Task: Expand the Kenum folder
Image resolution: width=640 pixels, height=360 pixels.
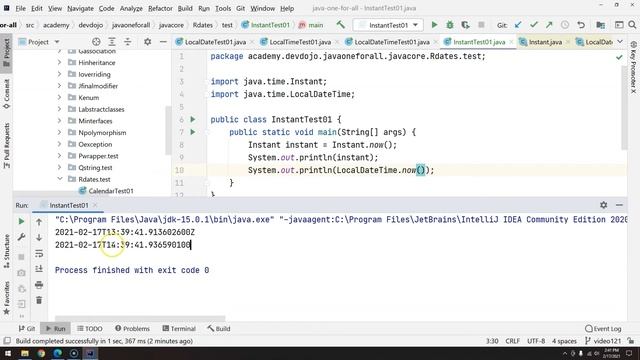Action: (x=60, y=98)
